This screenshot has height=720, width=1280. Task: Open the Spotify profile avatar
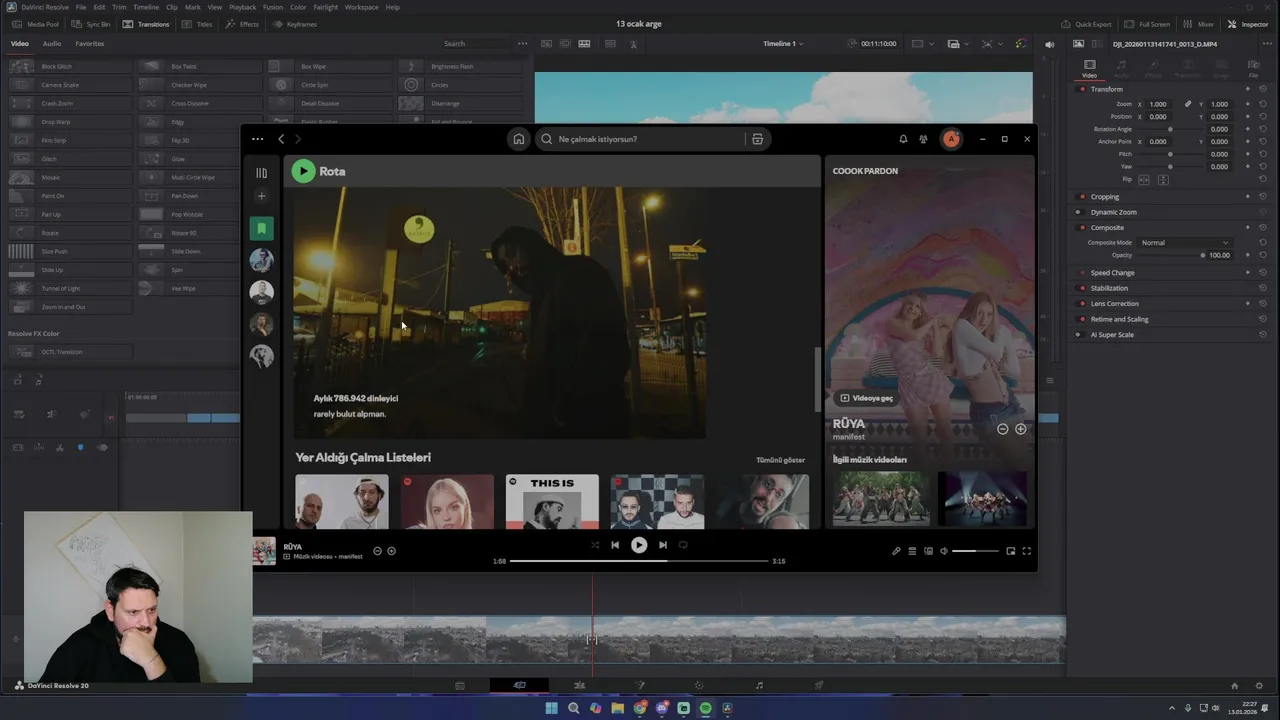tap(951, 139)
